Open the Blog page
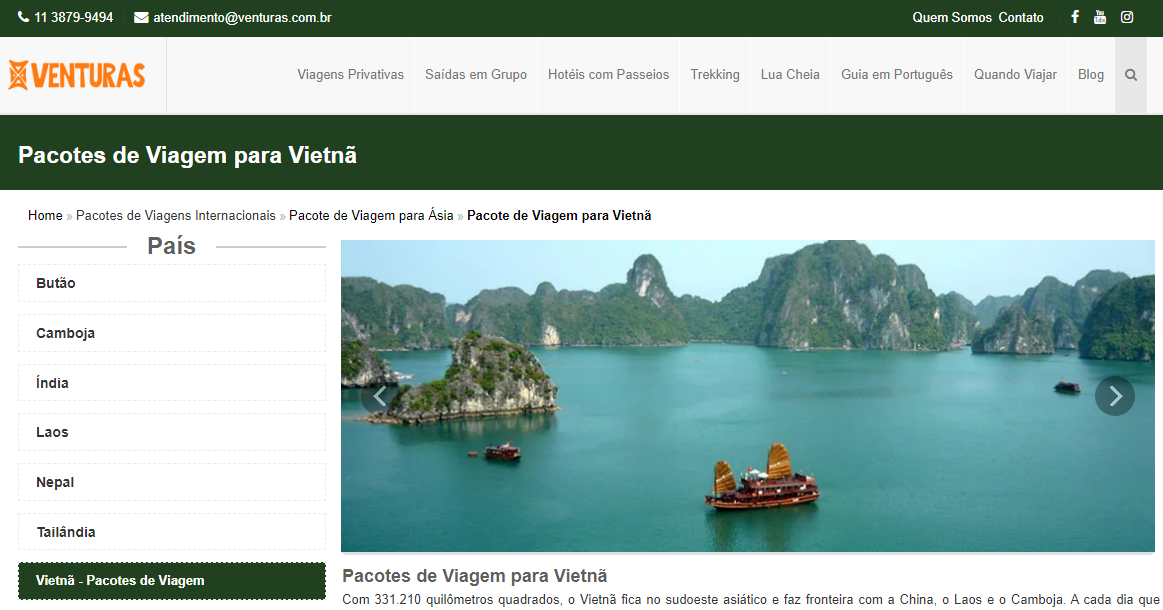Viewport: 1163px width, 610px height. tap(1090, 75)
